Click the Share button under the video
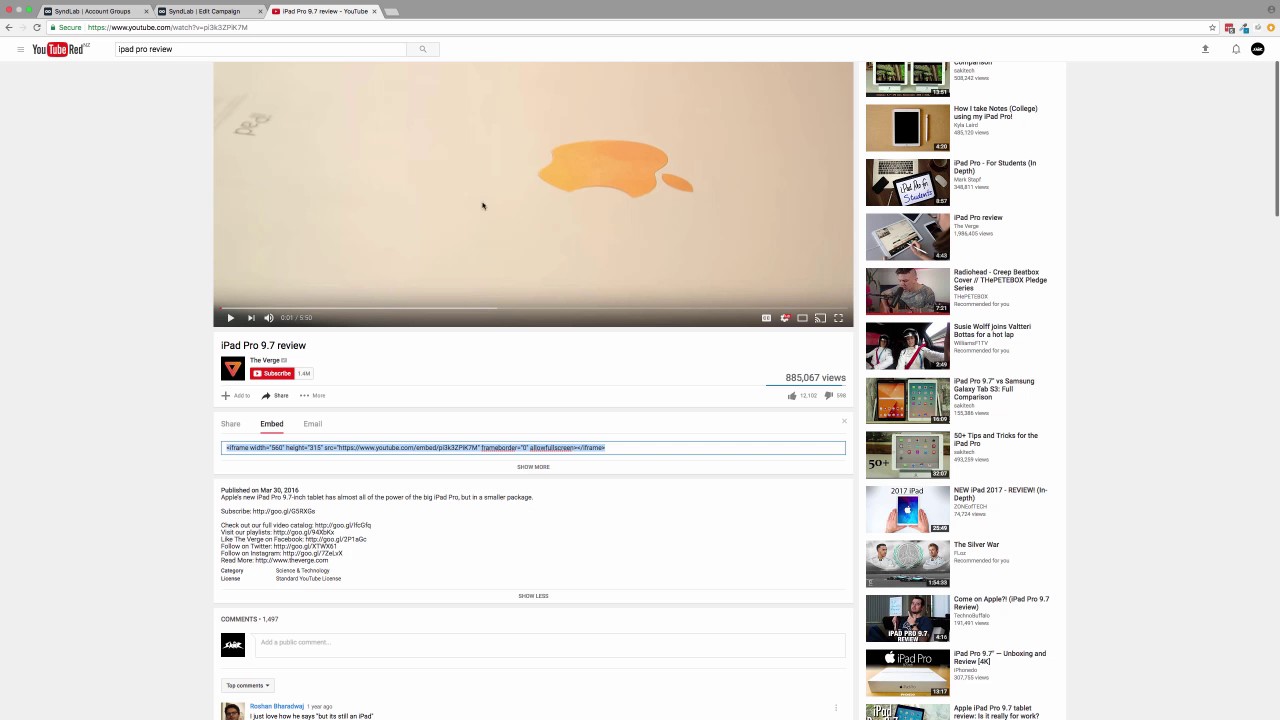Image resolution: width=1280 pixels, height=720 pixels. pyautogui.click(x=275, y=396)
